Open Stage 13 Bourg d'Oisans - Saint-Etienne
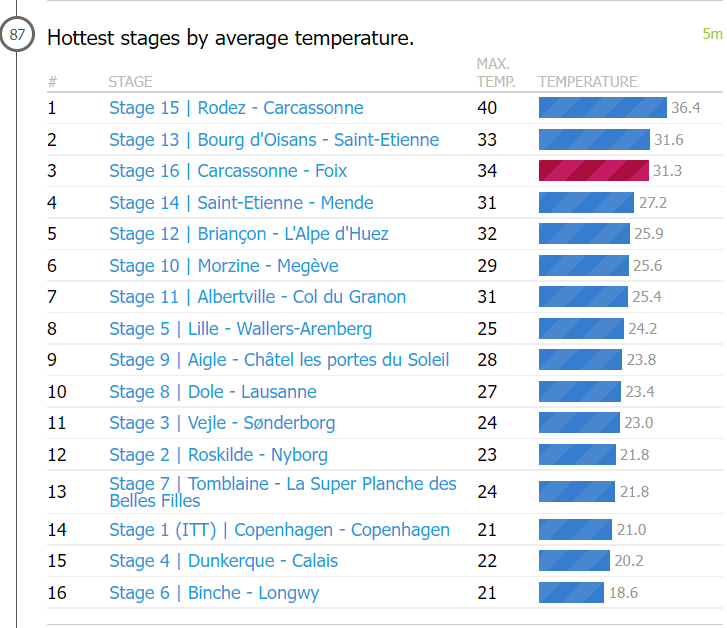Image resolution: width=727 pixels, height=628 pixels. [274, 140]
